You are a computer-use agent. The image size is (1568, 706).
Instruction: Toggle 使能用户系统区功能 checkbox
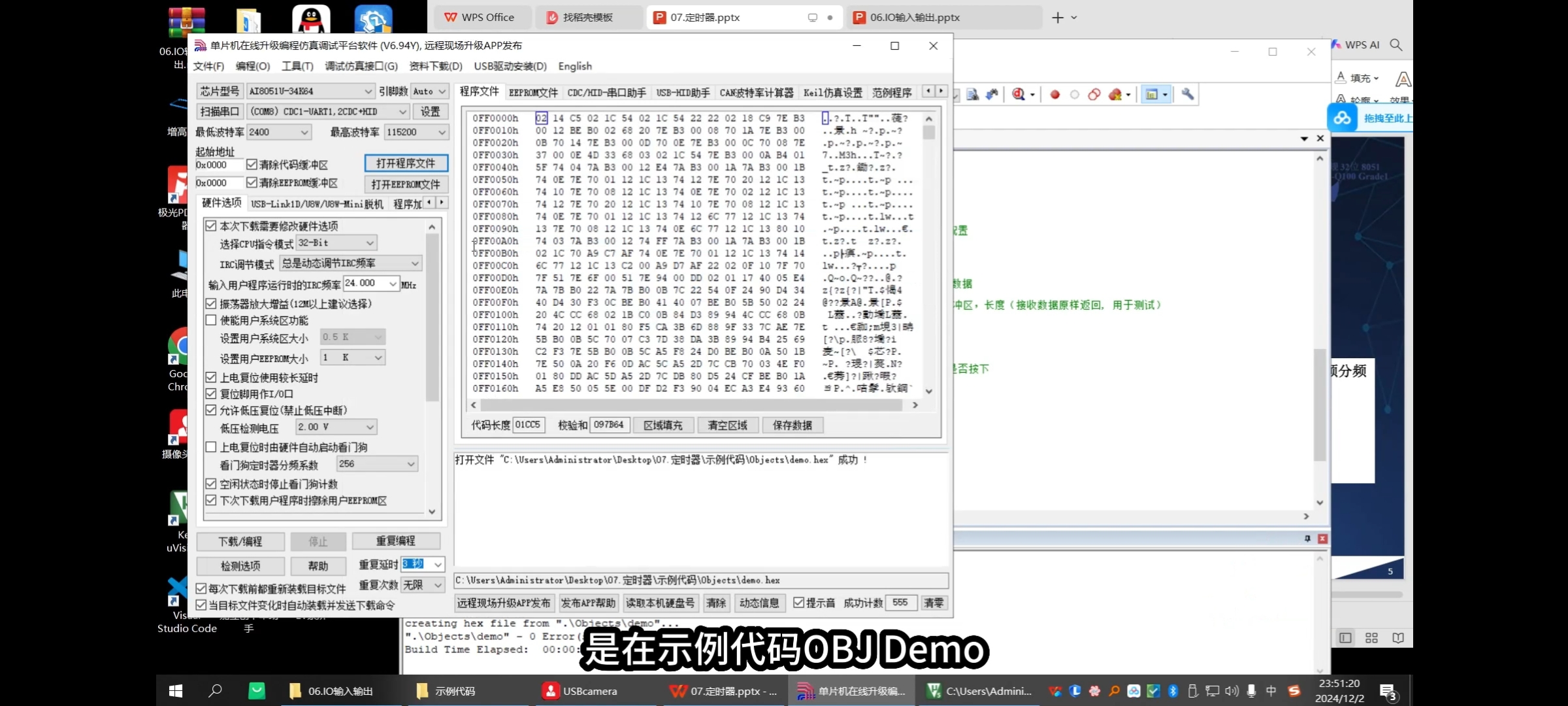(211, 320)
